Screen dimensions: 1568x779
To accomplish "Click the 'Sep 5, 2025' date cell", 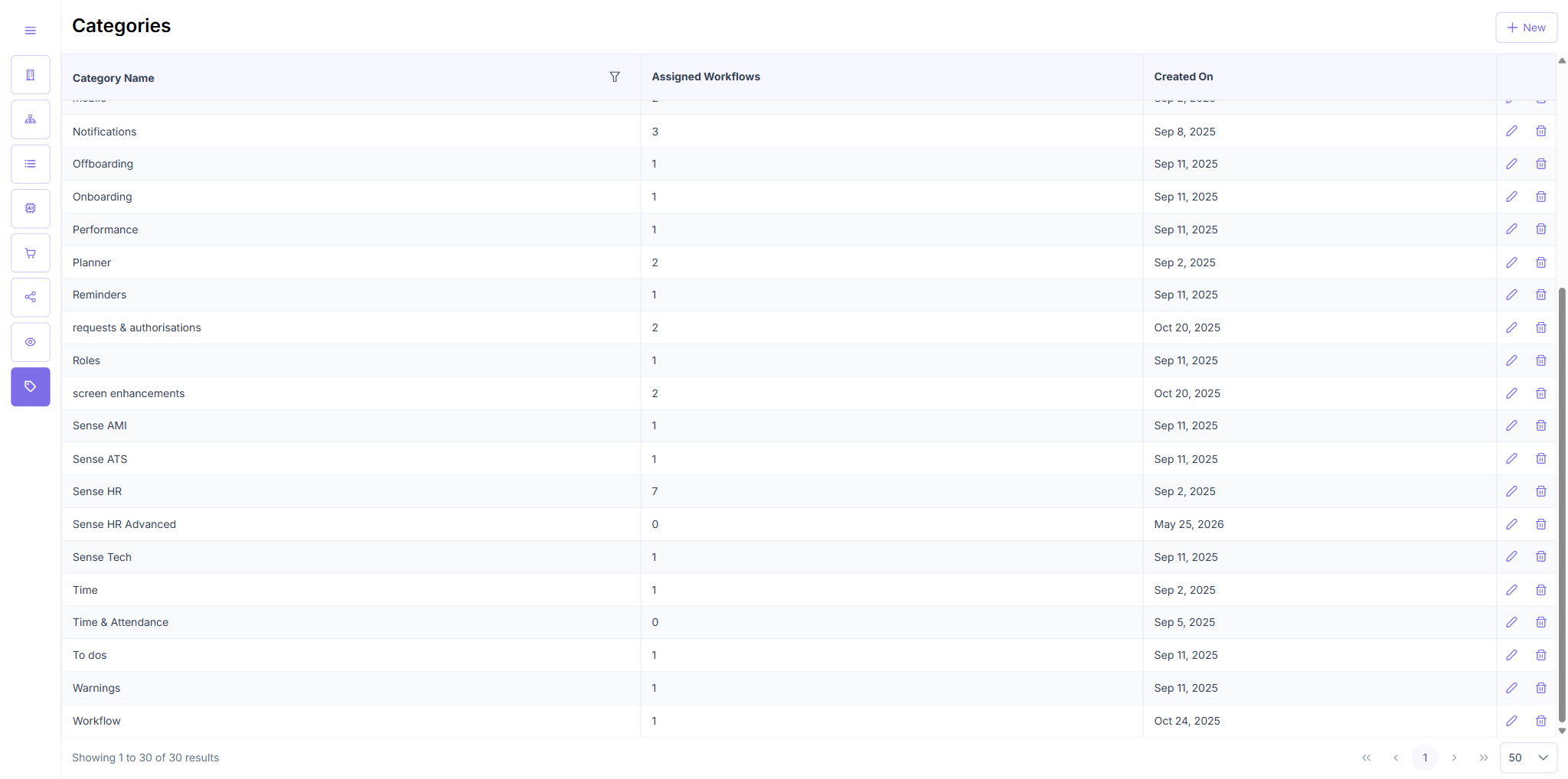I will pos(1184,622).
